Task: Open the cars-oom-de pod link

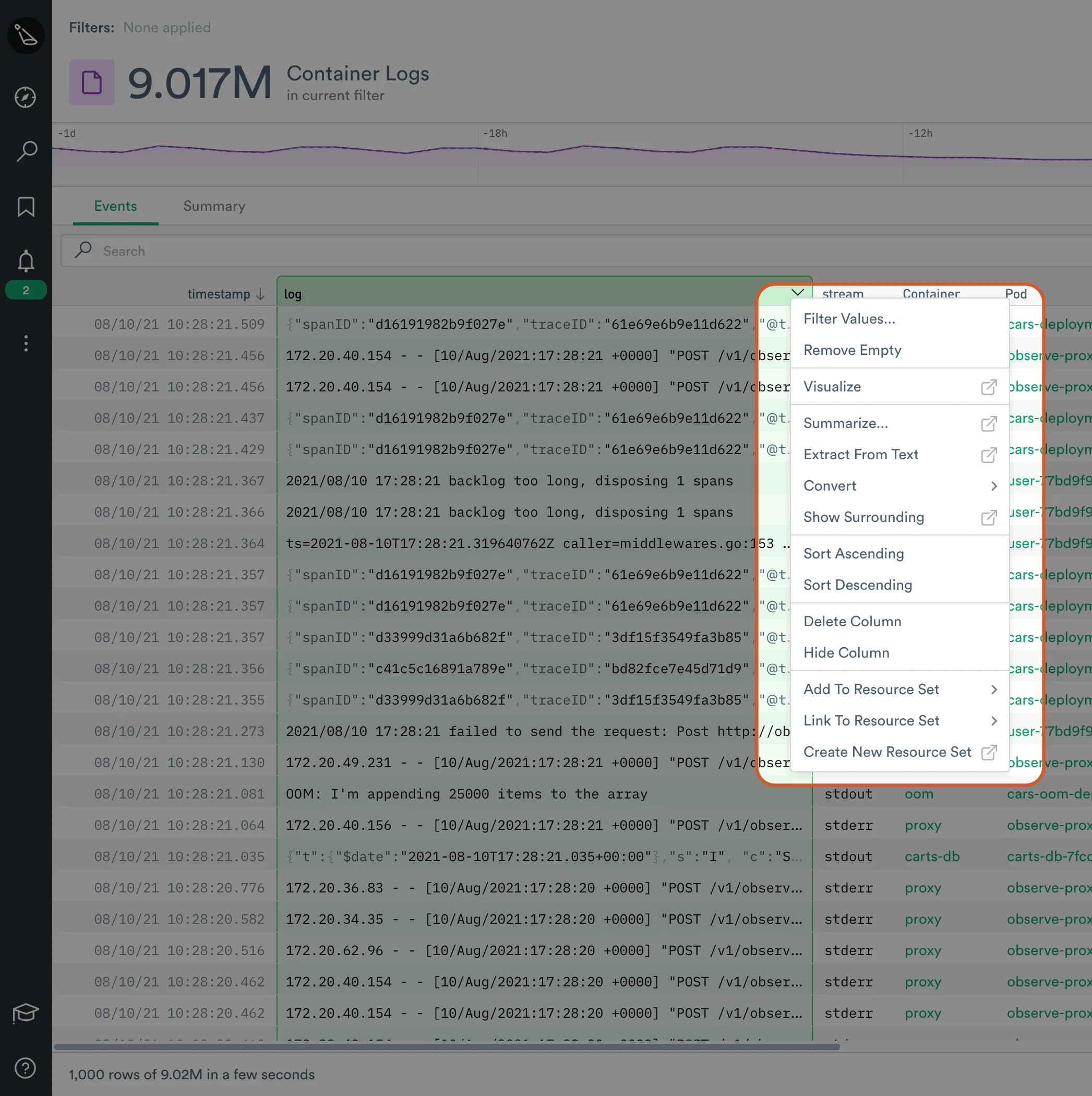Action: [1049, 794]
